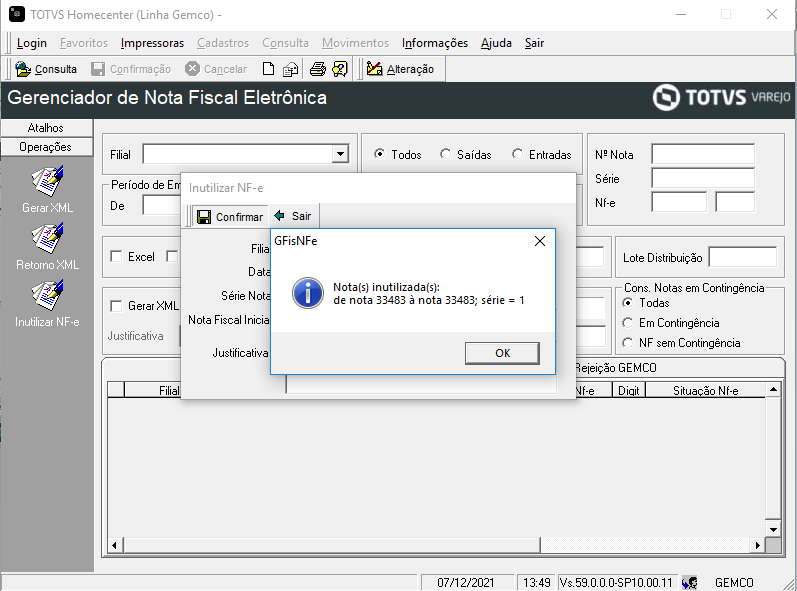This screenshot has width=797, height=591.
Task: Open the Informações menu
Action: (435, 43)
